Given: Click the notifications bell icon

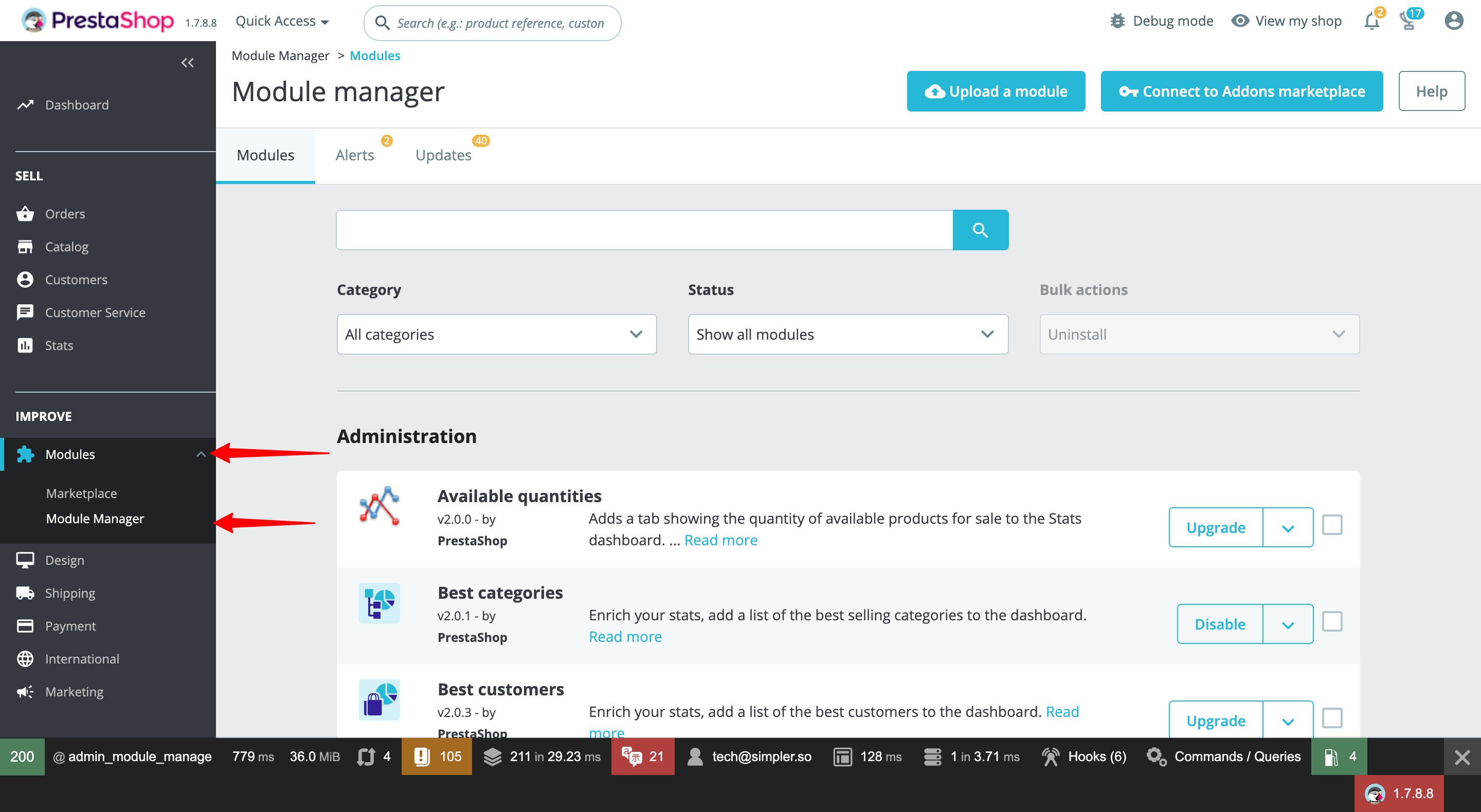Looking at the screenshot, I should 1372,21.
